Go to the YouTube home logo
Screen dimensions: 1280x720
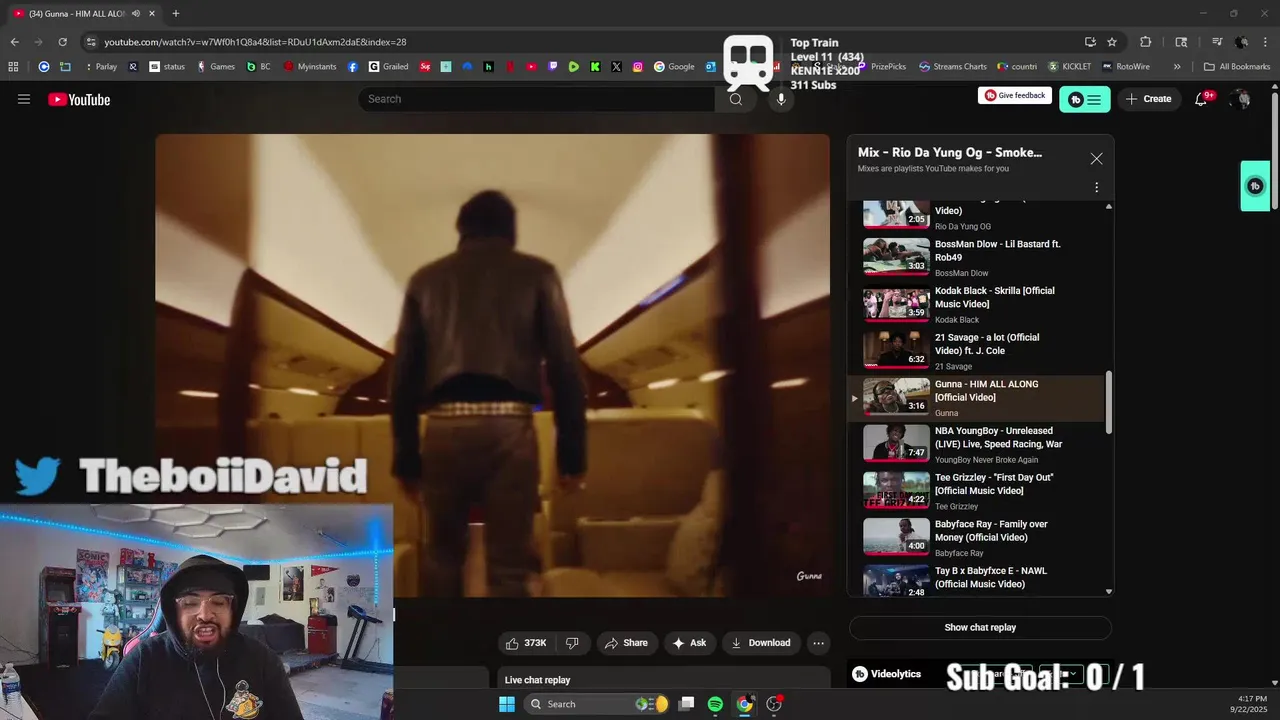coord(79,99)
